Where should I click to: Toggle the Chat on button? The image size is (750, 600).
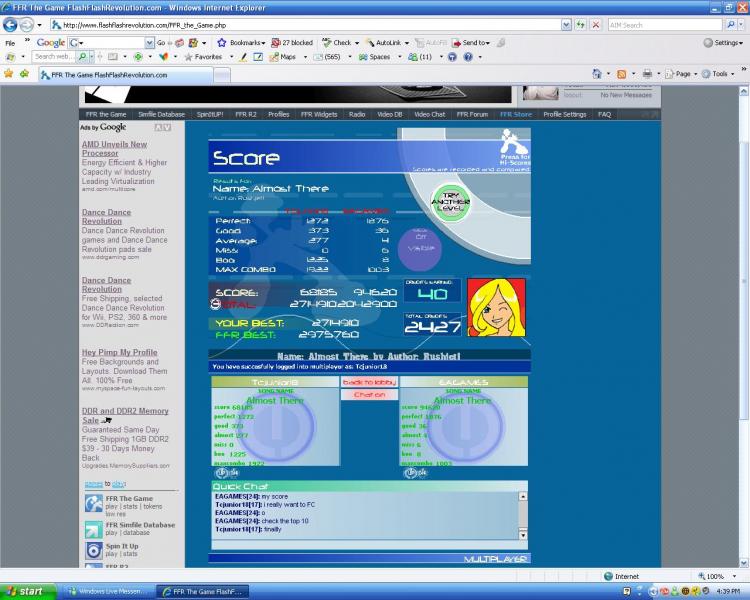[x=369, y=395]
